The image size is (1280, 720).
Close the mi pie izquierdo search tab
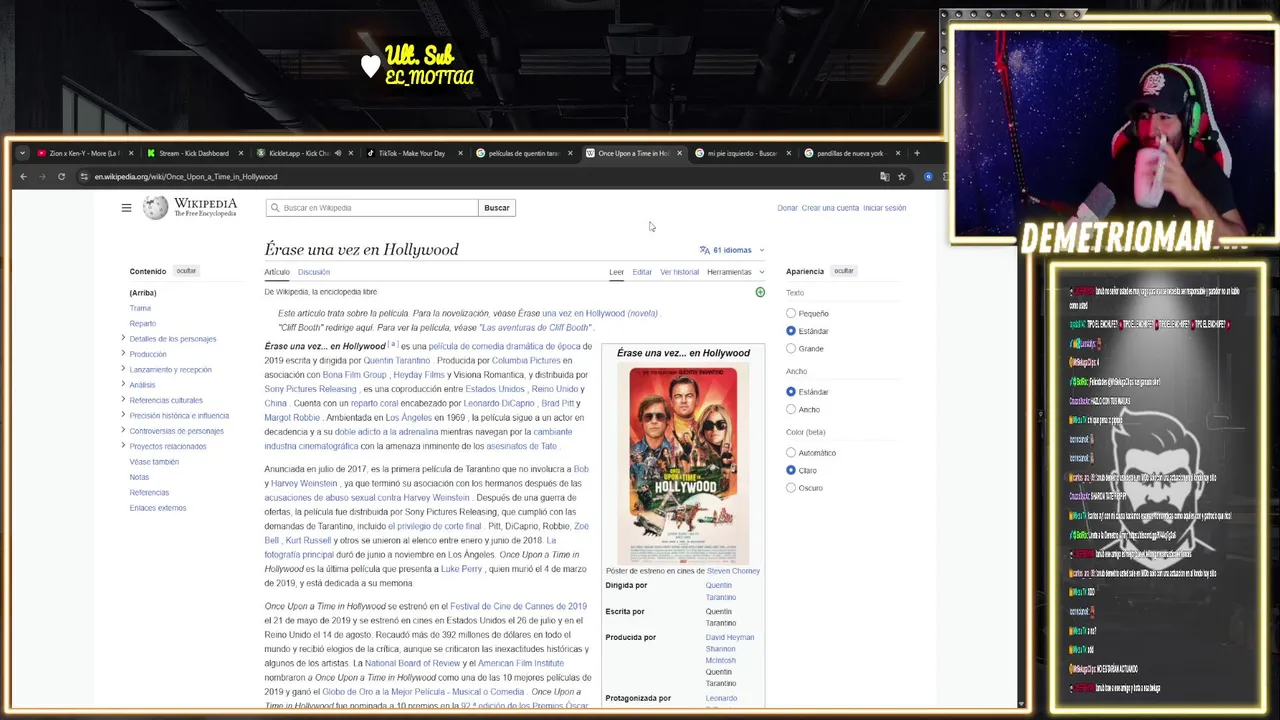click(789, 153)
